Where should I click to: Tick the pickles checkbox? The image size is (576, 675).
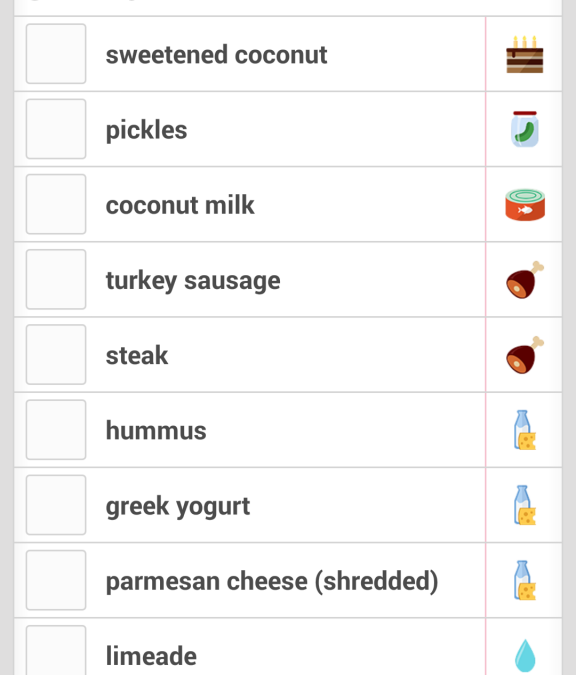coord(56,129)
